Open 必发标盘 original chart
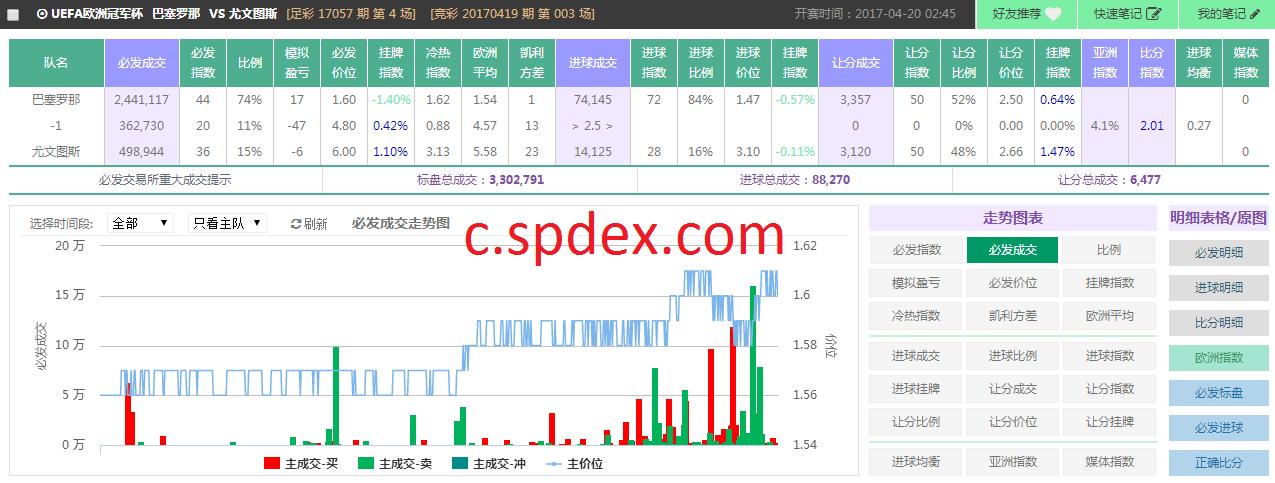 click(x=1218, y=393)
